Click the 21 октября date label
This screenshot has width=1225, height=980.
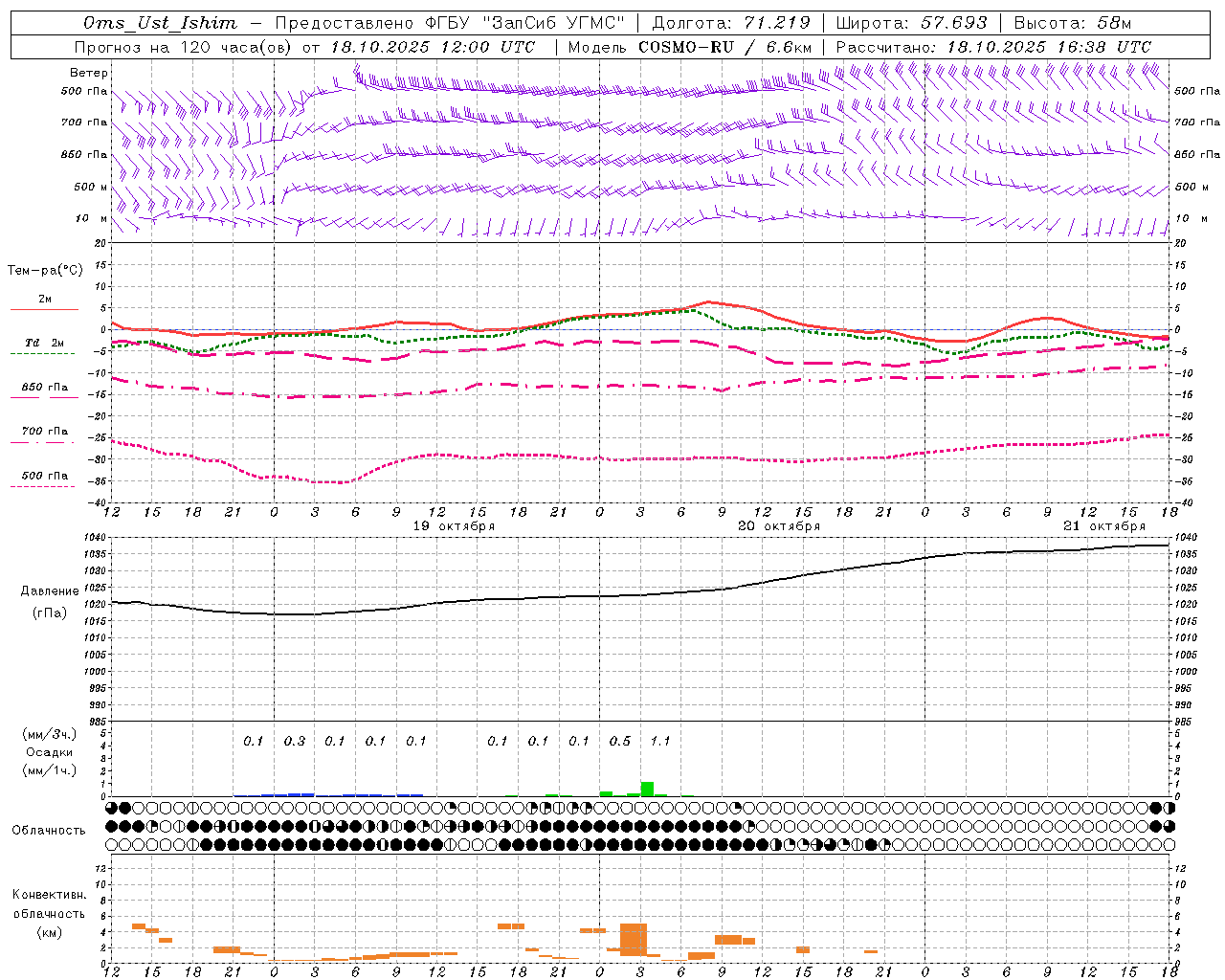coord(1104,526)
